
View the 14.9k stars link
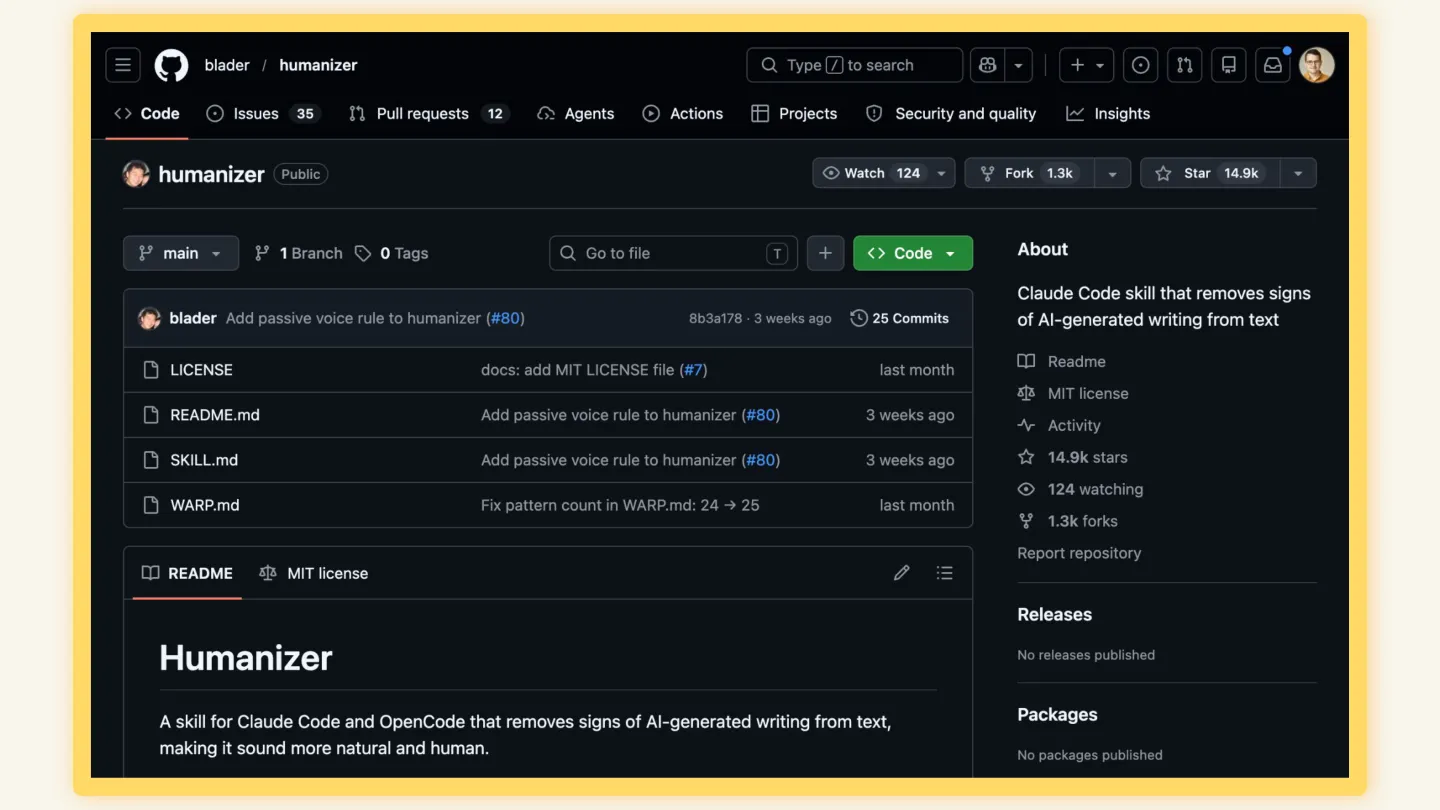point(1073,457)
